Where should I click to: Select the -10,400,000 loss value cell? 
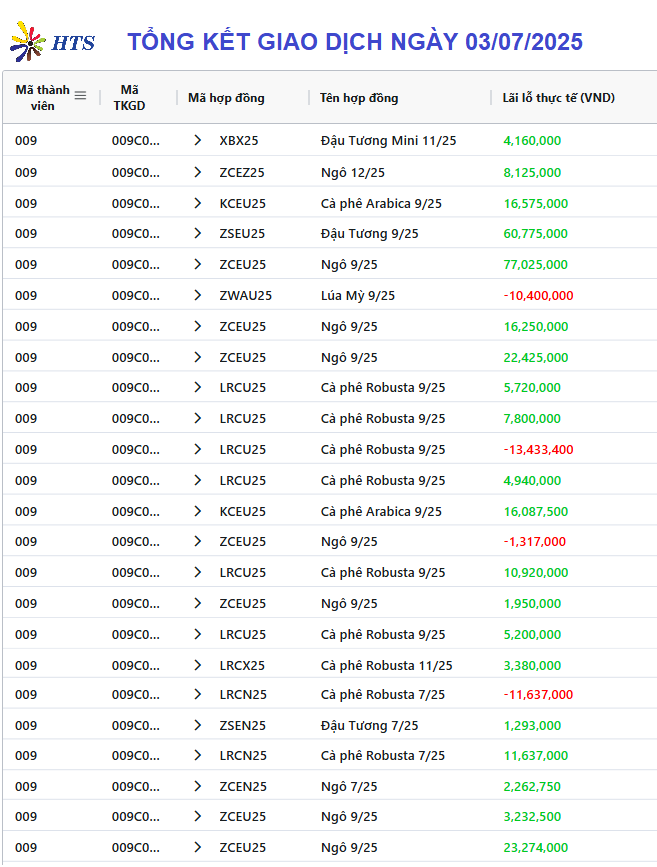click(x=538, y=295)
